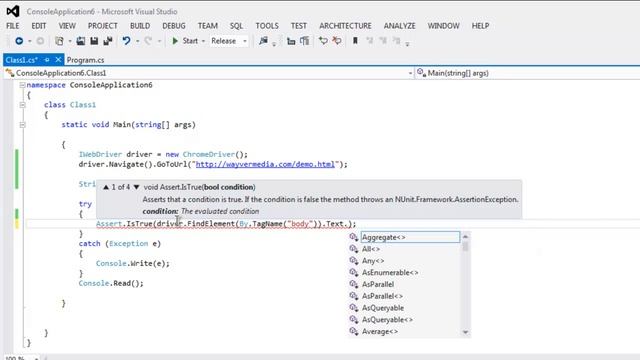
Task: Collapse the namespace ConsoleApplication6 block
Action: (22, 85)
